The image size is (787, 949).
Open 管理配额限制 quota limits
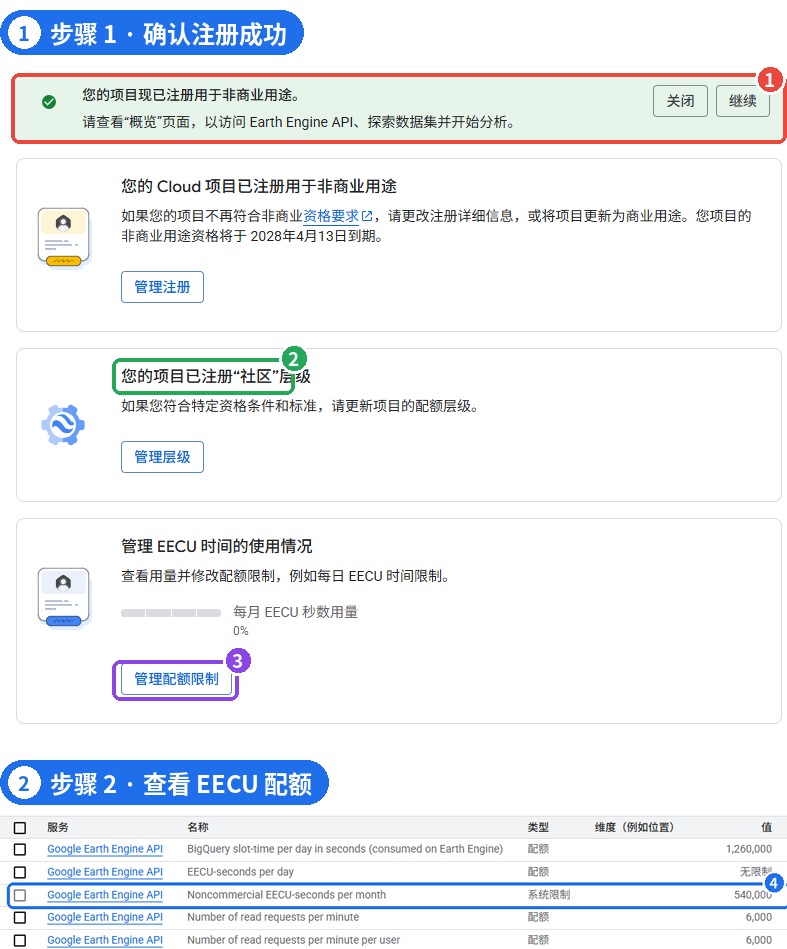pyautogui.click(x=176, y=679)
